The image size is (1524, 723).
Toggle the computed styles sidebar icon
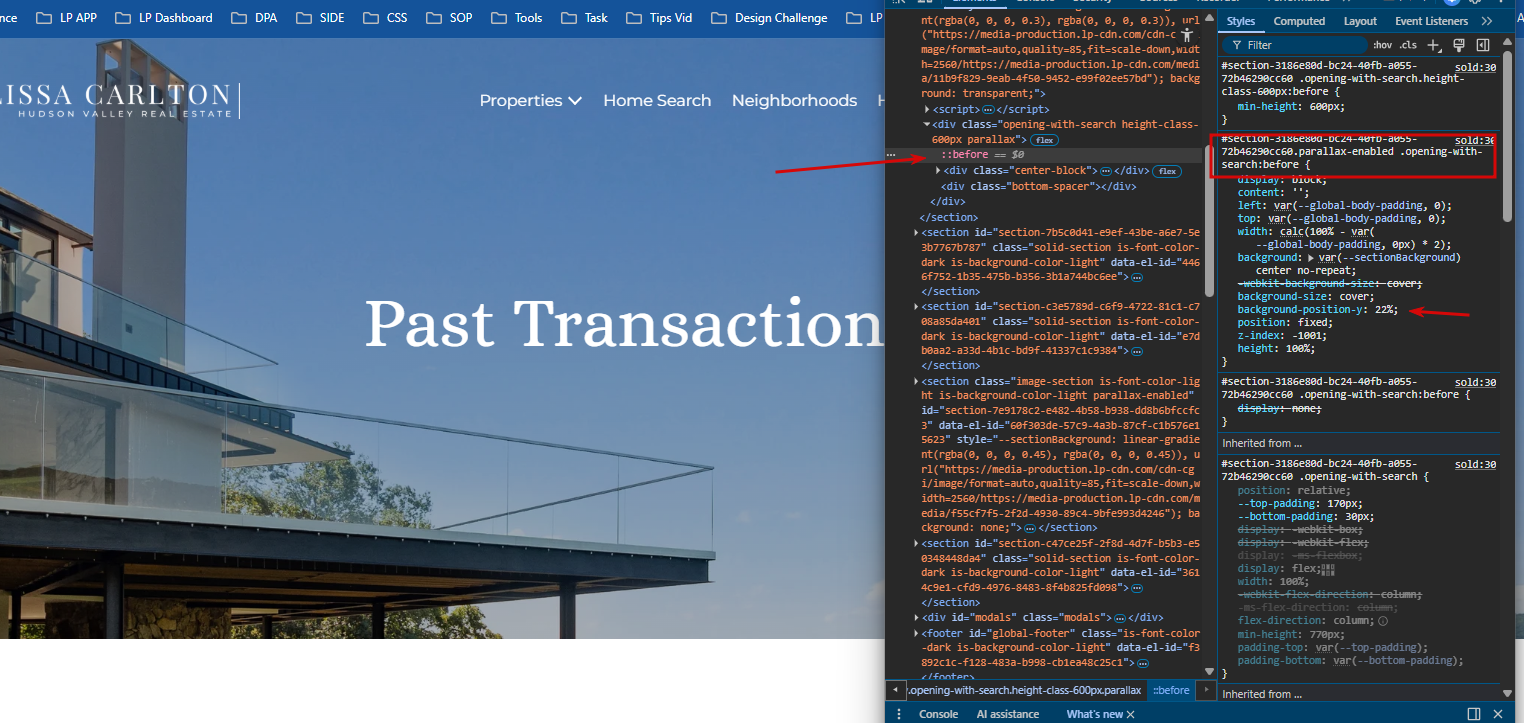1483,45
